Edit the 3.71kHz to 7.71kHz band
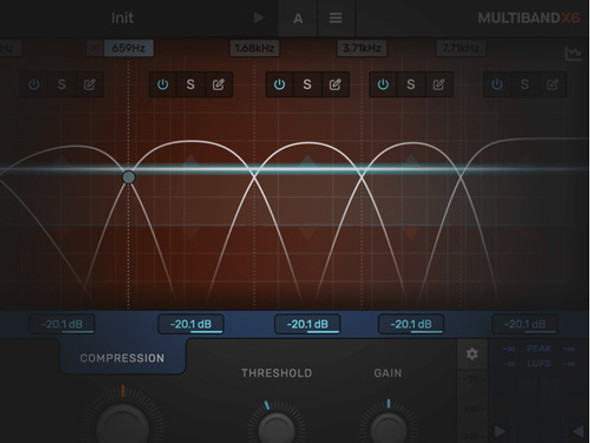This screenshot has height=443, width=590. (439, 84)
